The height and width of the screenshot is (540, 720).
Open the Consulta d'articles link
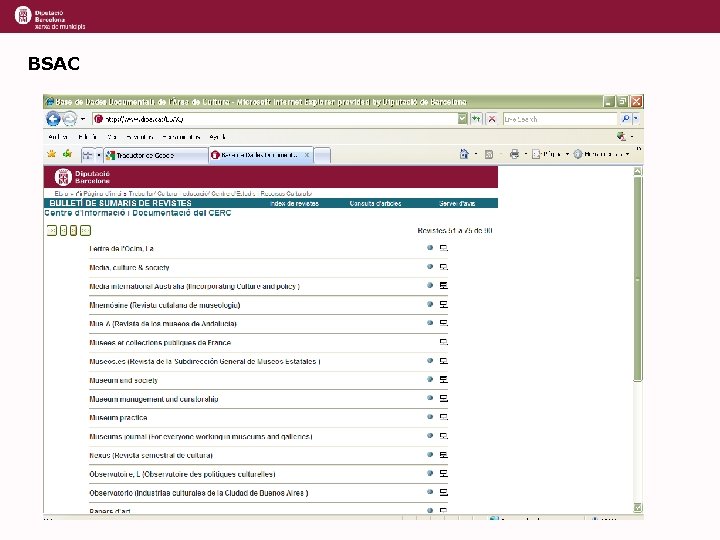point(375,203)
